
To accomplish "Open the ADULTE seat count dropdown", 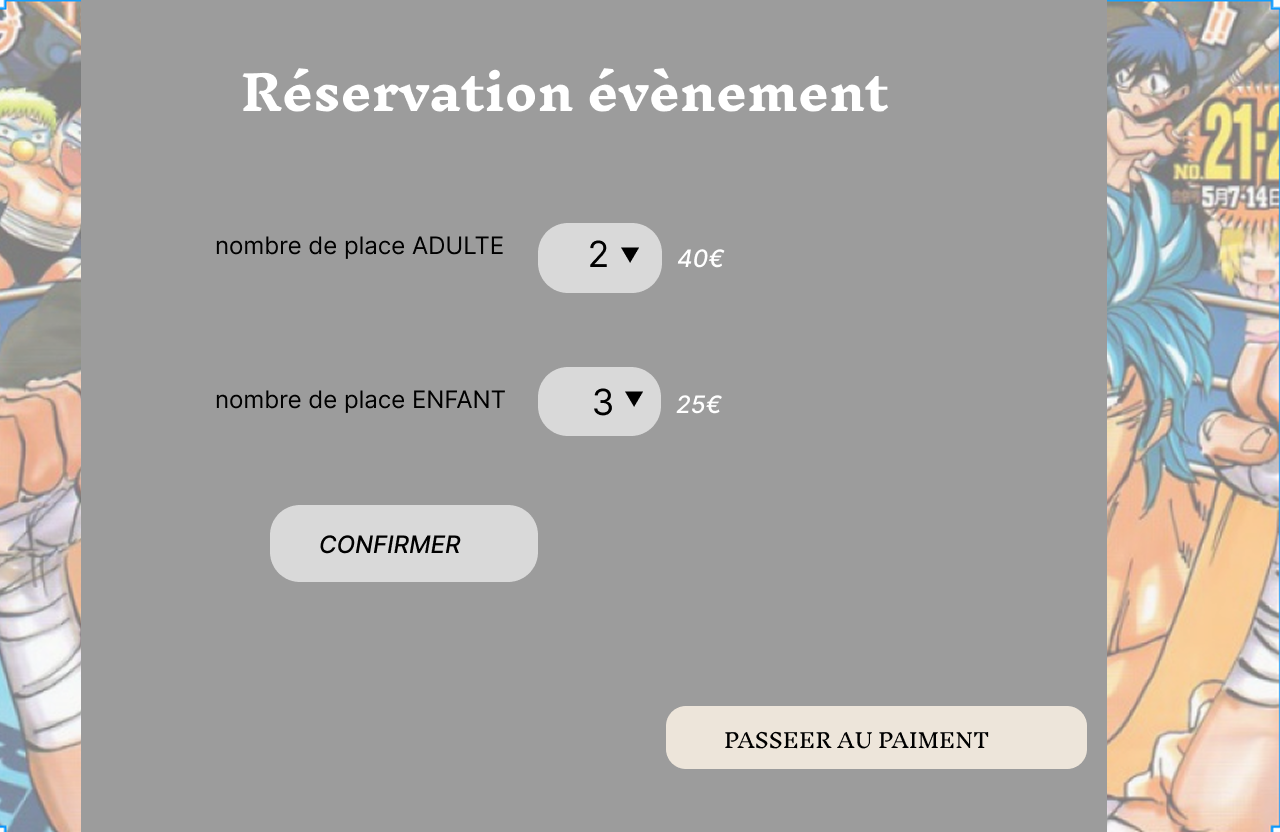I will [x=599, y=257].
